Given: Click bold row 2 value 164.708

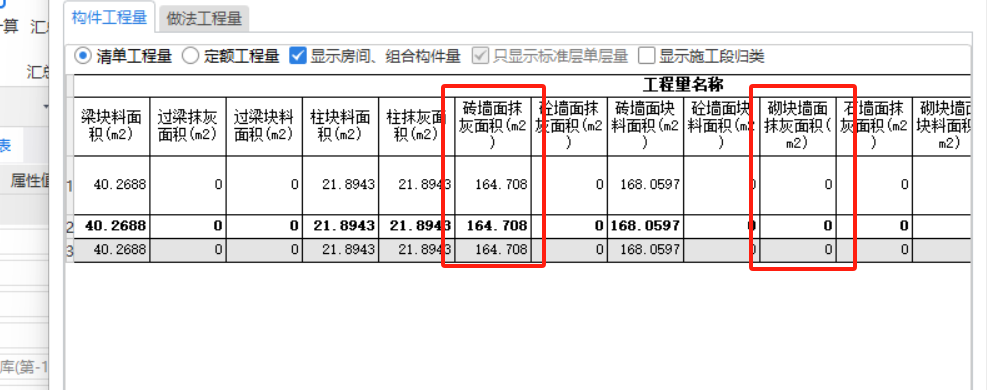Looking at the screenshot, I should point(492,226).
